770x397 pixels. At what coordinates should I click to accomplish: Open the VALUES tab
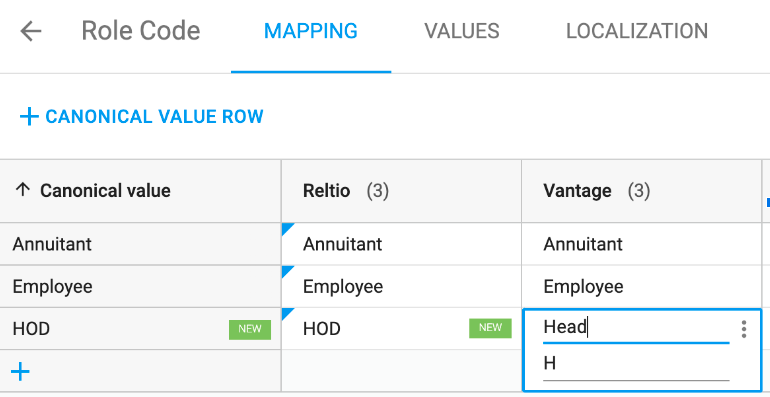(462, 31)
